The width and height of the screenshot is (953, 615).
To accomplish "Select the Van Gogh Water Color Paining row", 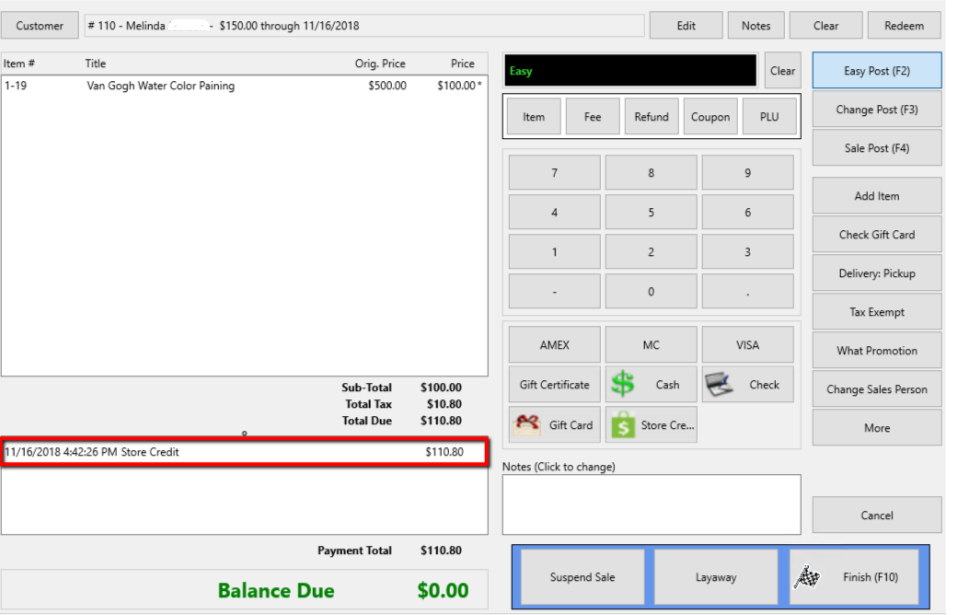I will pyautogui.click(x=244, y=86).
